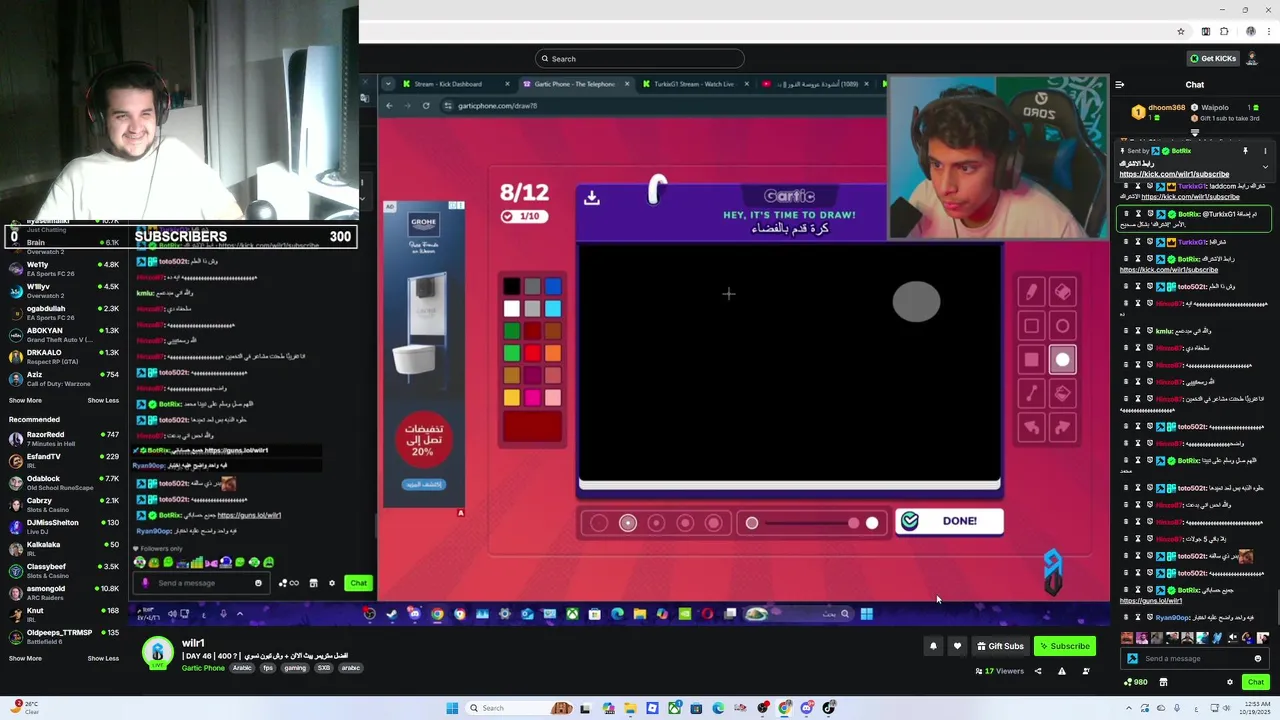Open Odablock recommended channel
The image size is (1280, 720).
(x=64, y=482)
